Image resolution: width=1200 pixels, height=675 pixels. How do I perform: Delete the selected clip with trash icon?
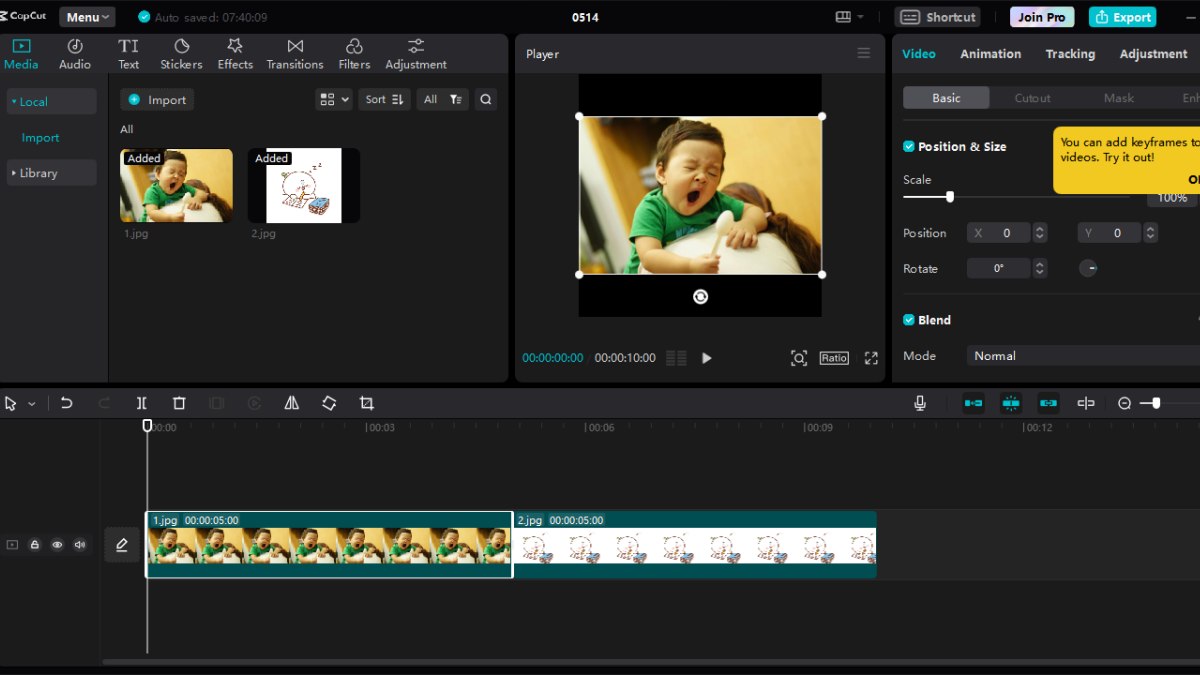179,403
